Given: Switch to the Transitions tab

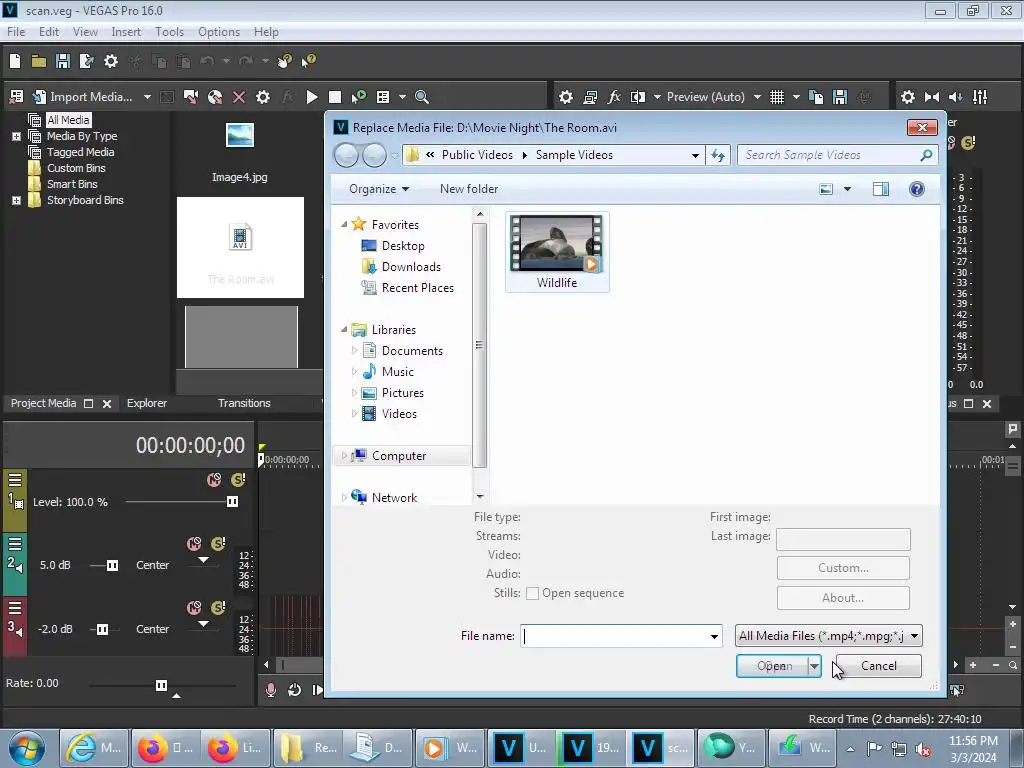Looking at the screenshot, I should 244,403.
